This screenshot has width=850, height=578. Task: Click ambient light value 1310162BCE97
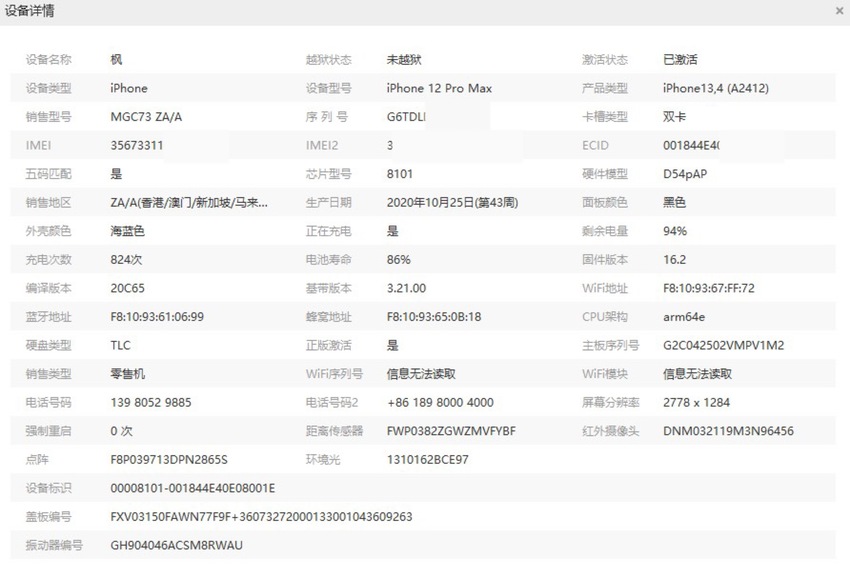pos(428,460)
